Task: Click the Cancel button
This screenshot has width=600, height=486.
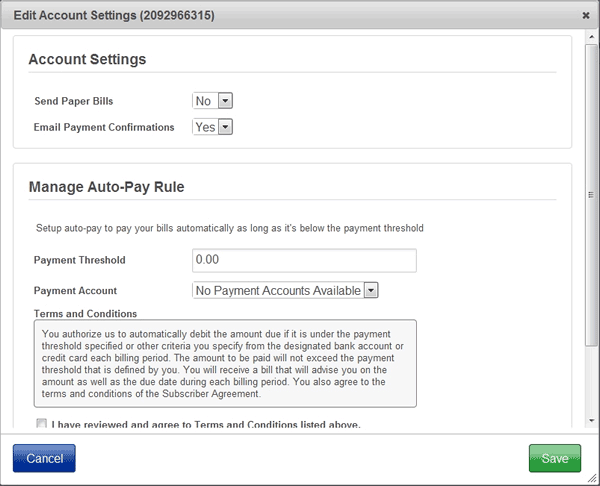Action: (x=44, y=458)
